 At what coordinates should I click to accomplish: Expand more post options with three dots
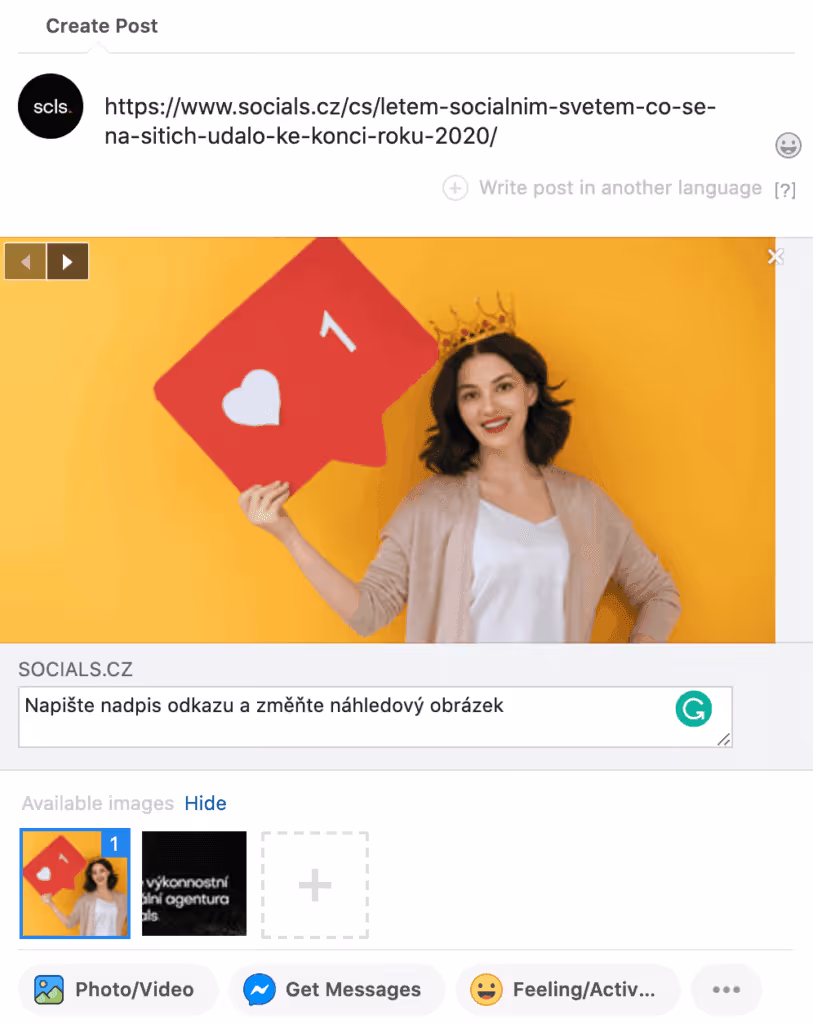tap(726, 989)
